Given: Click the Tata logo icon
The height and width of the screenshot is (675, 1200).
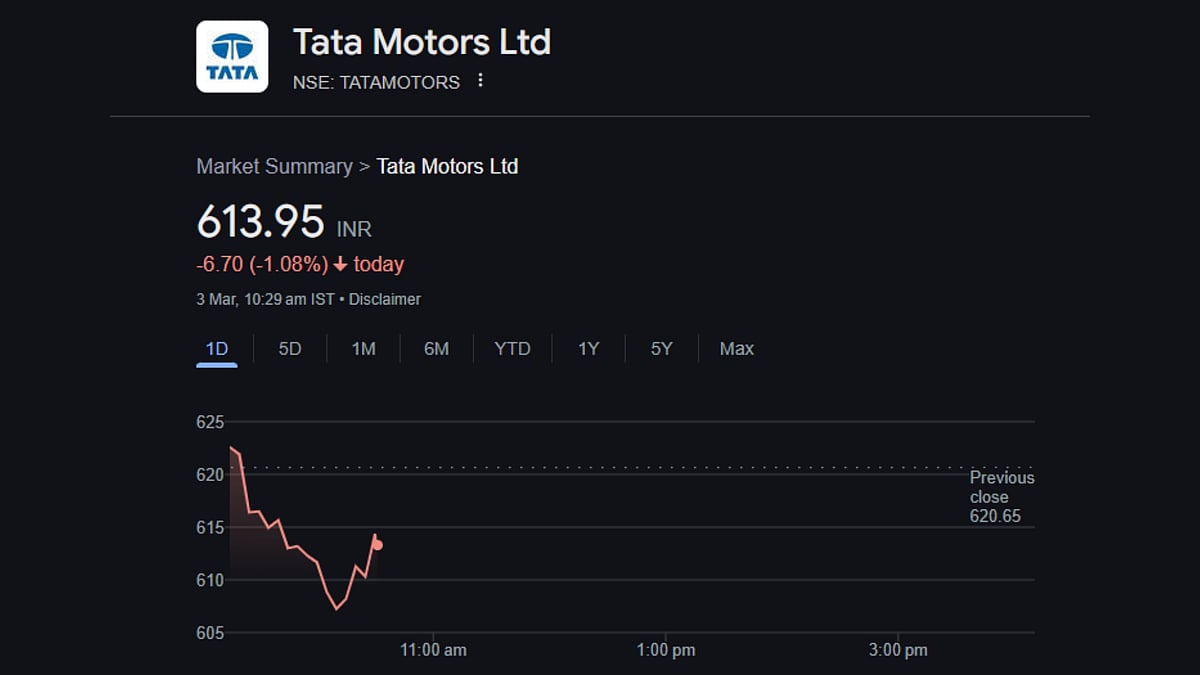Looking at the screenshot, I should pyautogui.click(x=232, y=57).
